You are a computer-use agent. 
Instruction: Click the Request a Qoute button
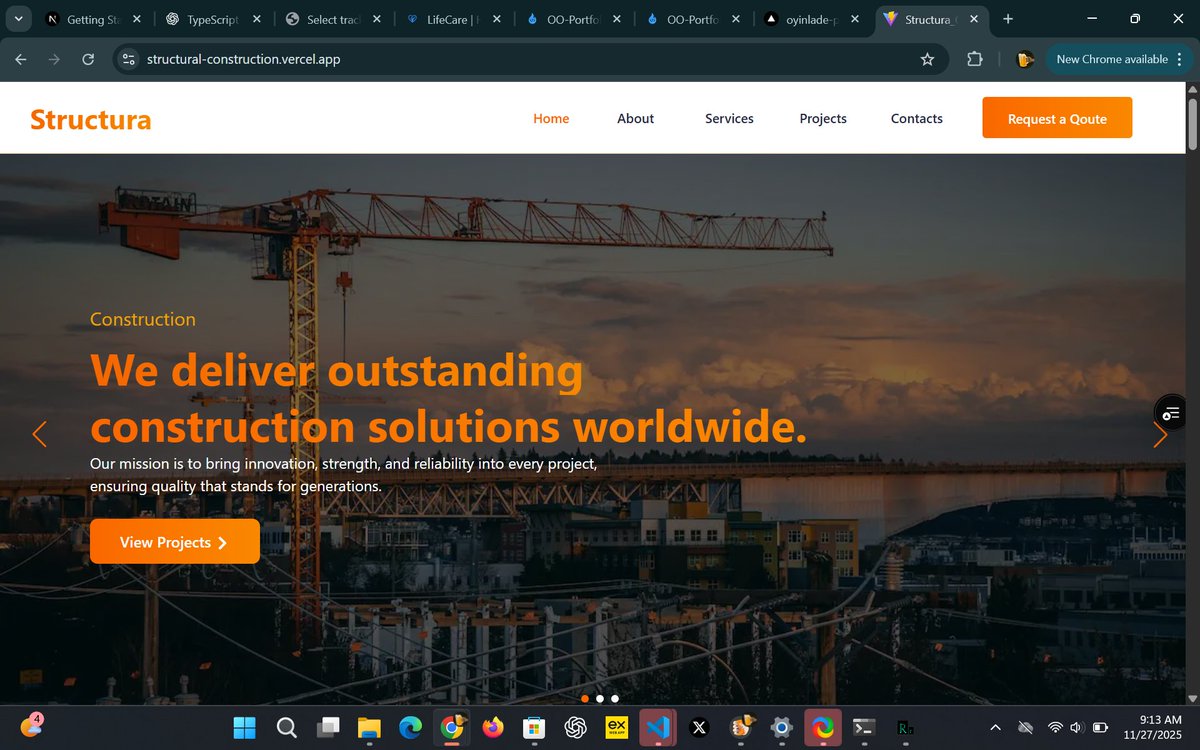click(x=1056, y=117)
